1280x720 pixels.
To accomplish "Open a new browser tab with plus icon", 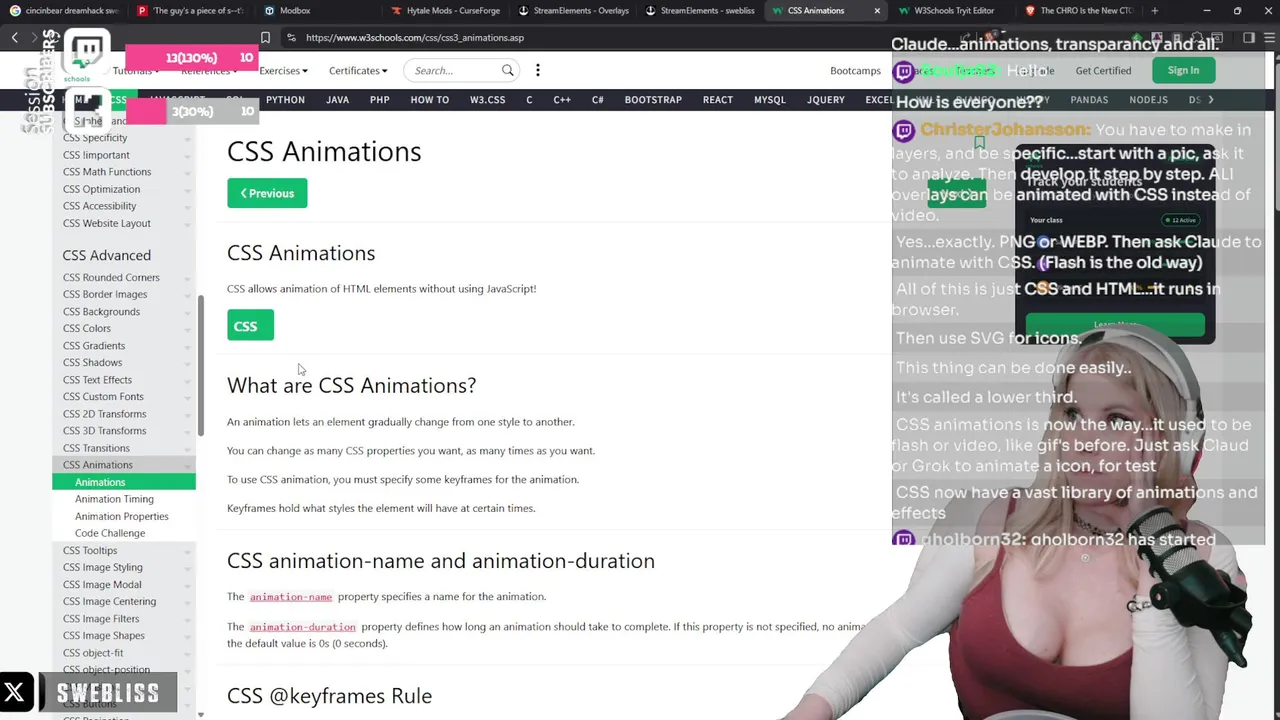I will tap(1154, 10).
